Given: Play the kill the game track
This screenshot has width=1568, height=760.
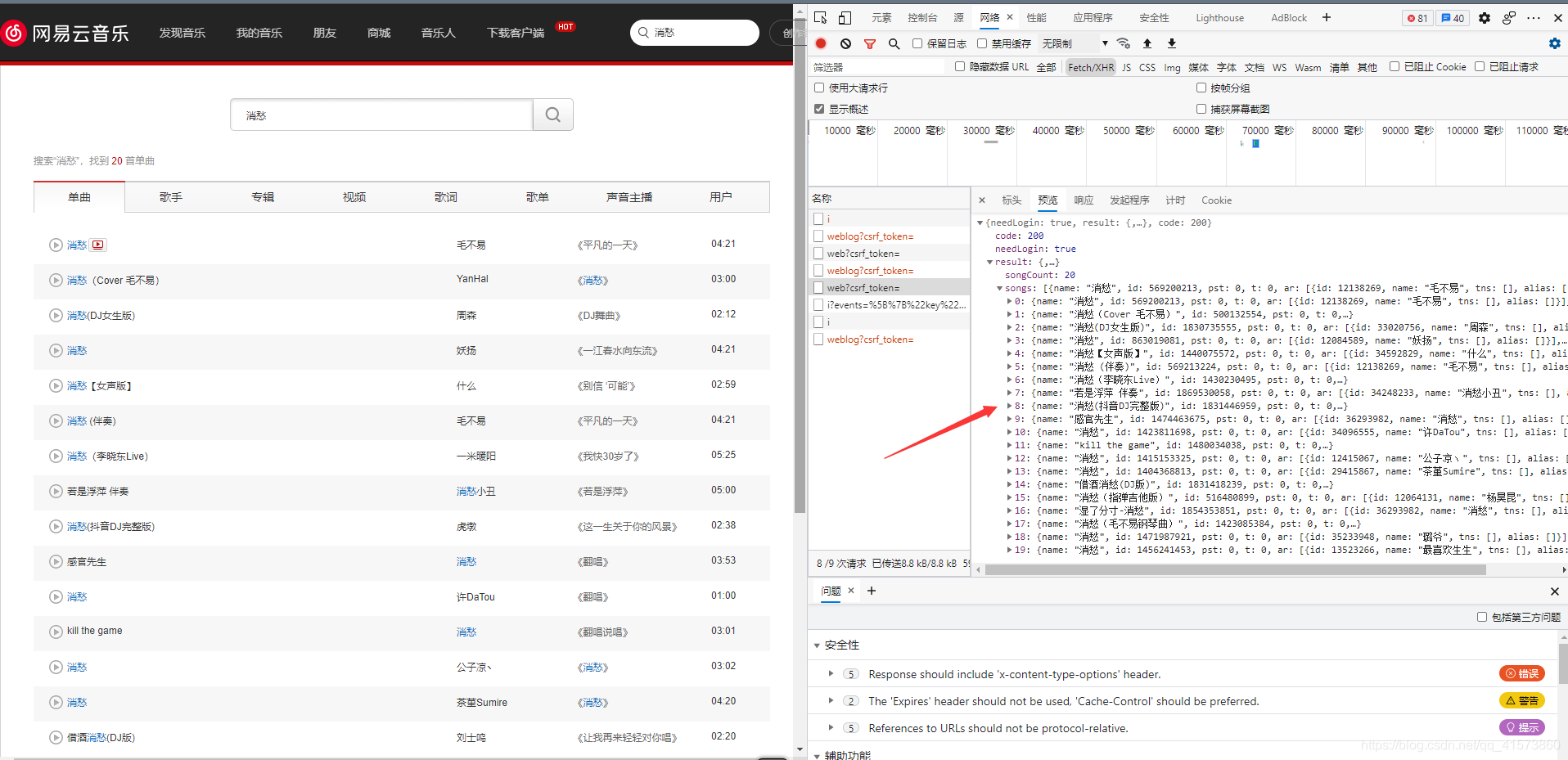Looking at the screenshot, I should coord(56,632).
